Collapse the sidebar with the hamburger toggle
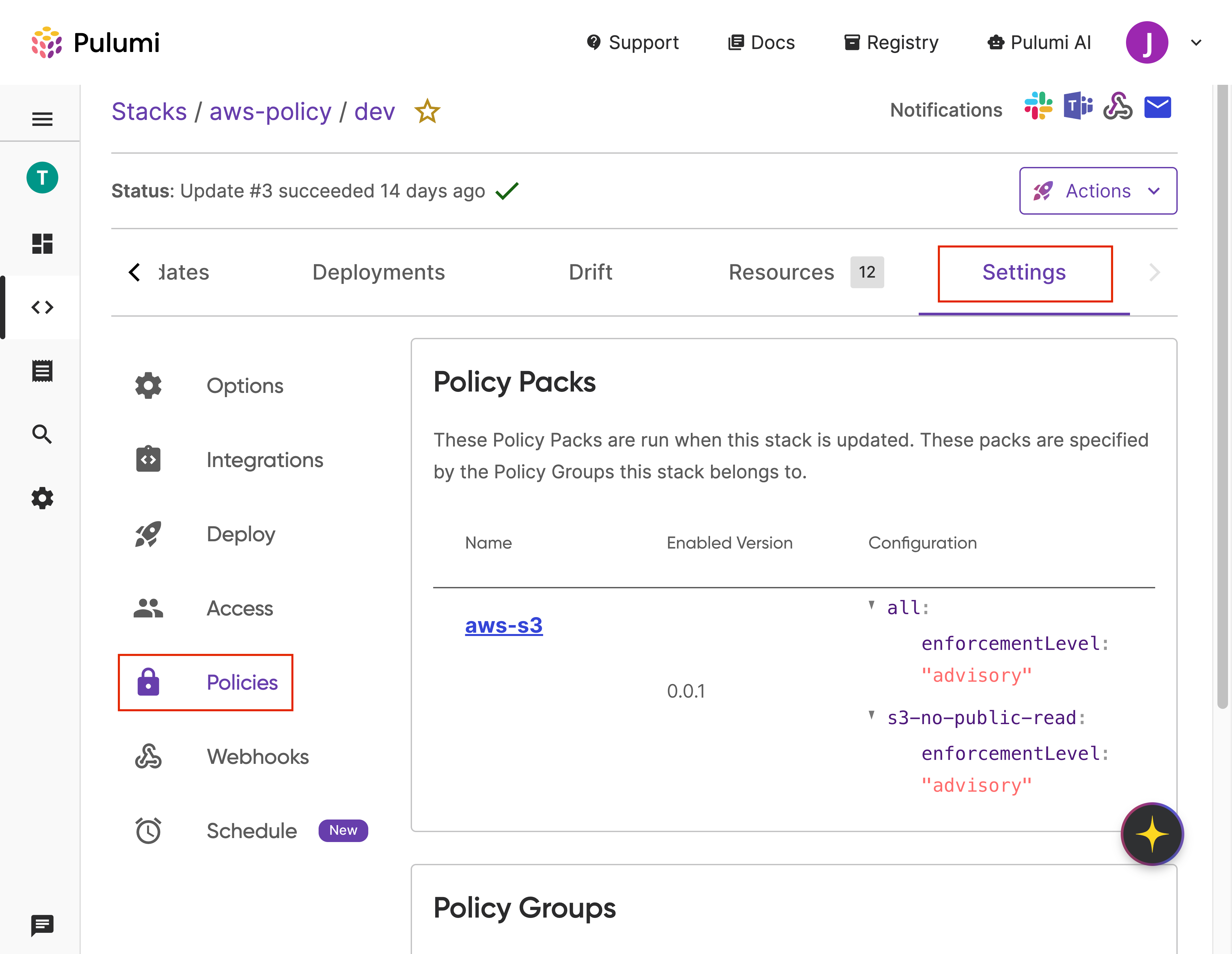The width and height of the screenshot is (1232, 954). (42, 119)
